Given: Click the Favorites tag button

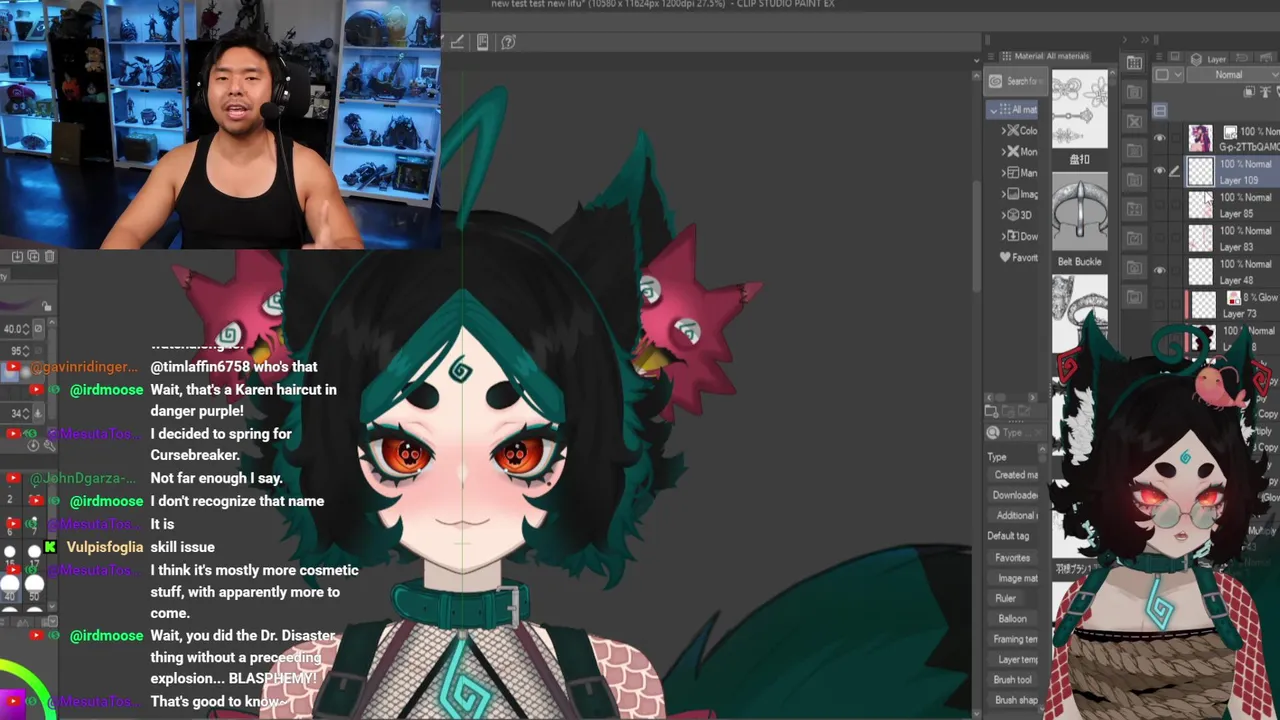Looking at the screenshot, I should (x=1012, y=558).
